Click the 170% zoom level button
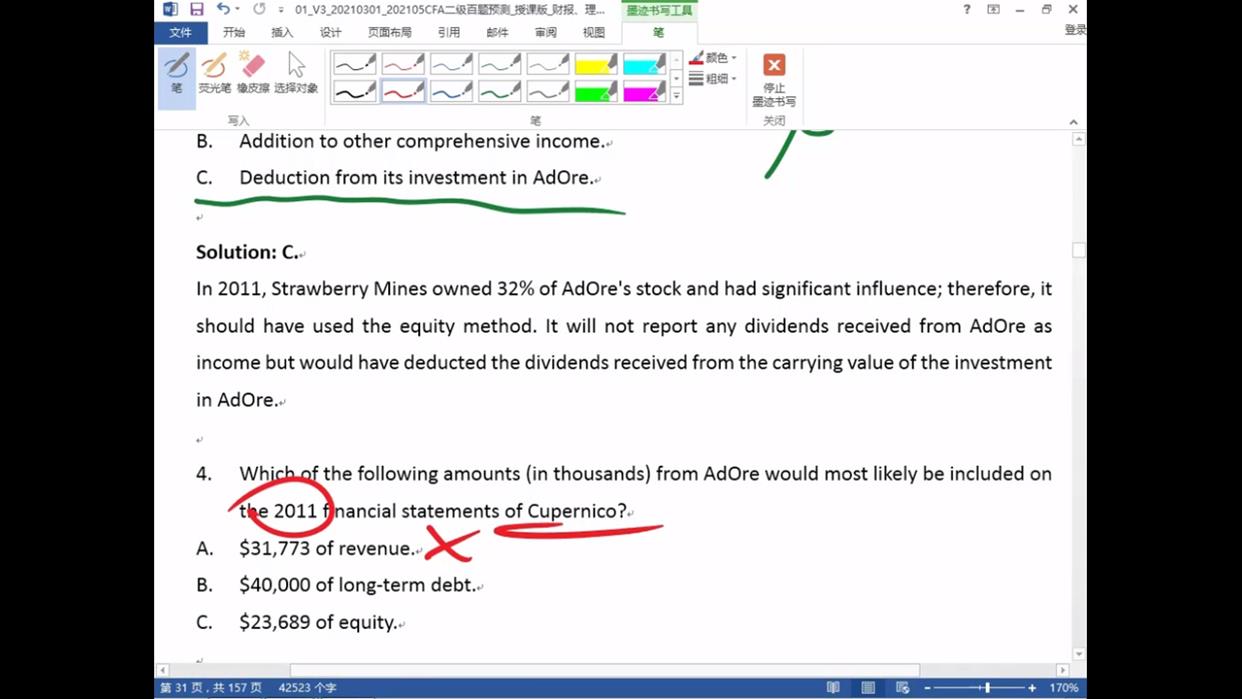Viewport: 1242px width, 699px height. click(x=1064, y=688)
